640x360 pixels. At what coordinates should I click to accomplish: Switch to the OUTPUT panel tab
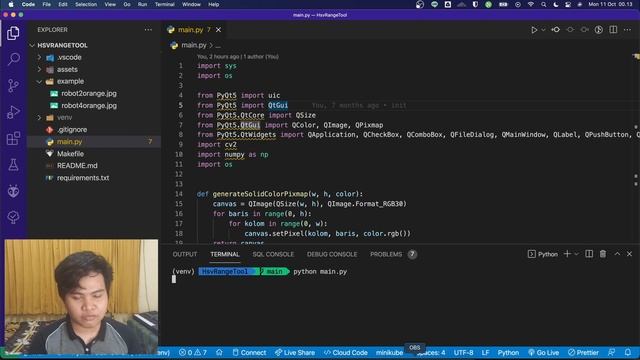coord(185,254)
